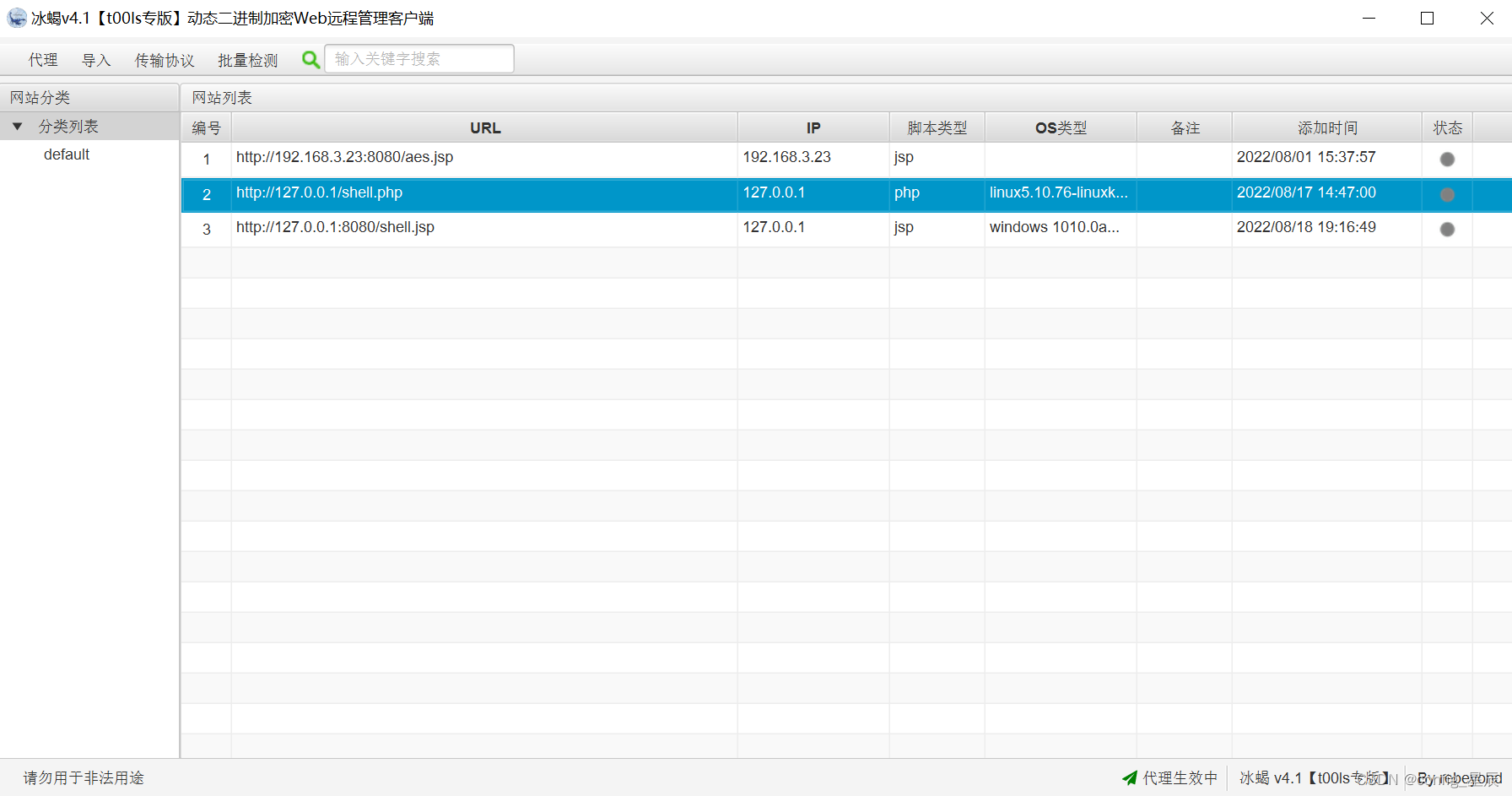Select URL http://127.0.0.1:8080/shell.jsp

335,227
